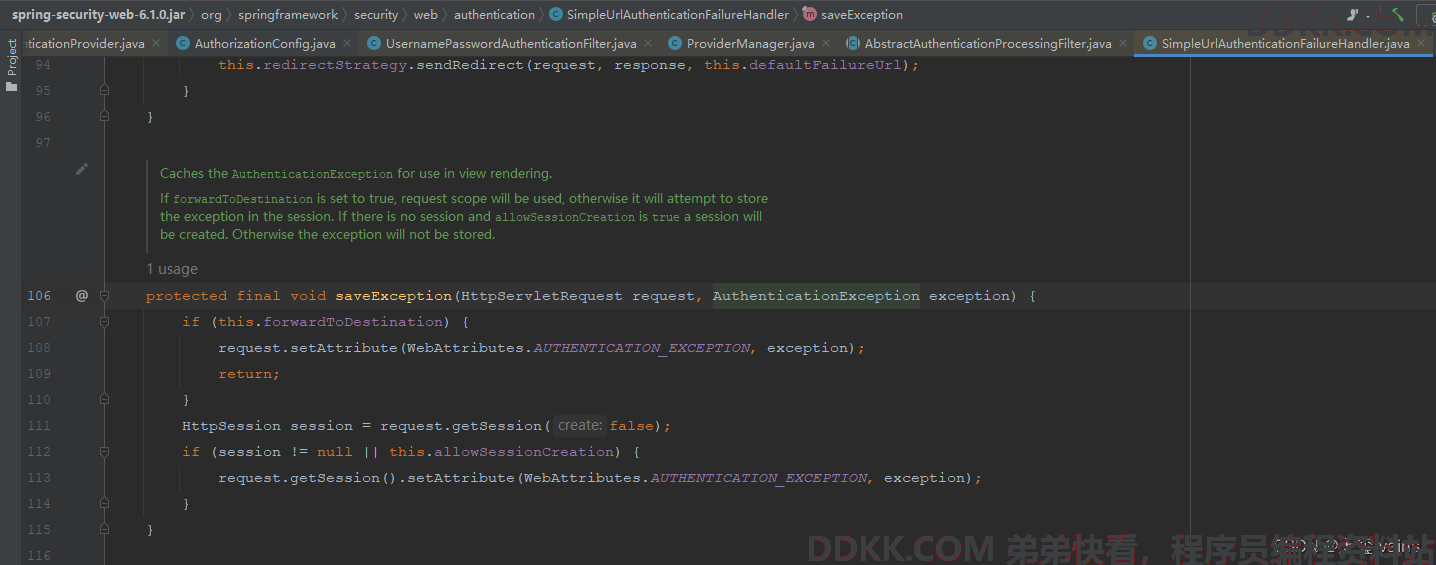
Task: Click the "1 usage" link above saveException
Action: (x=172, y=269)
